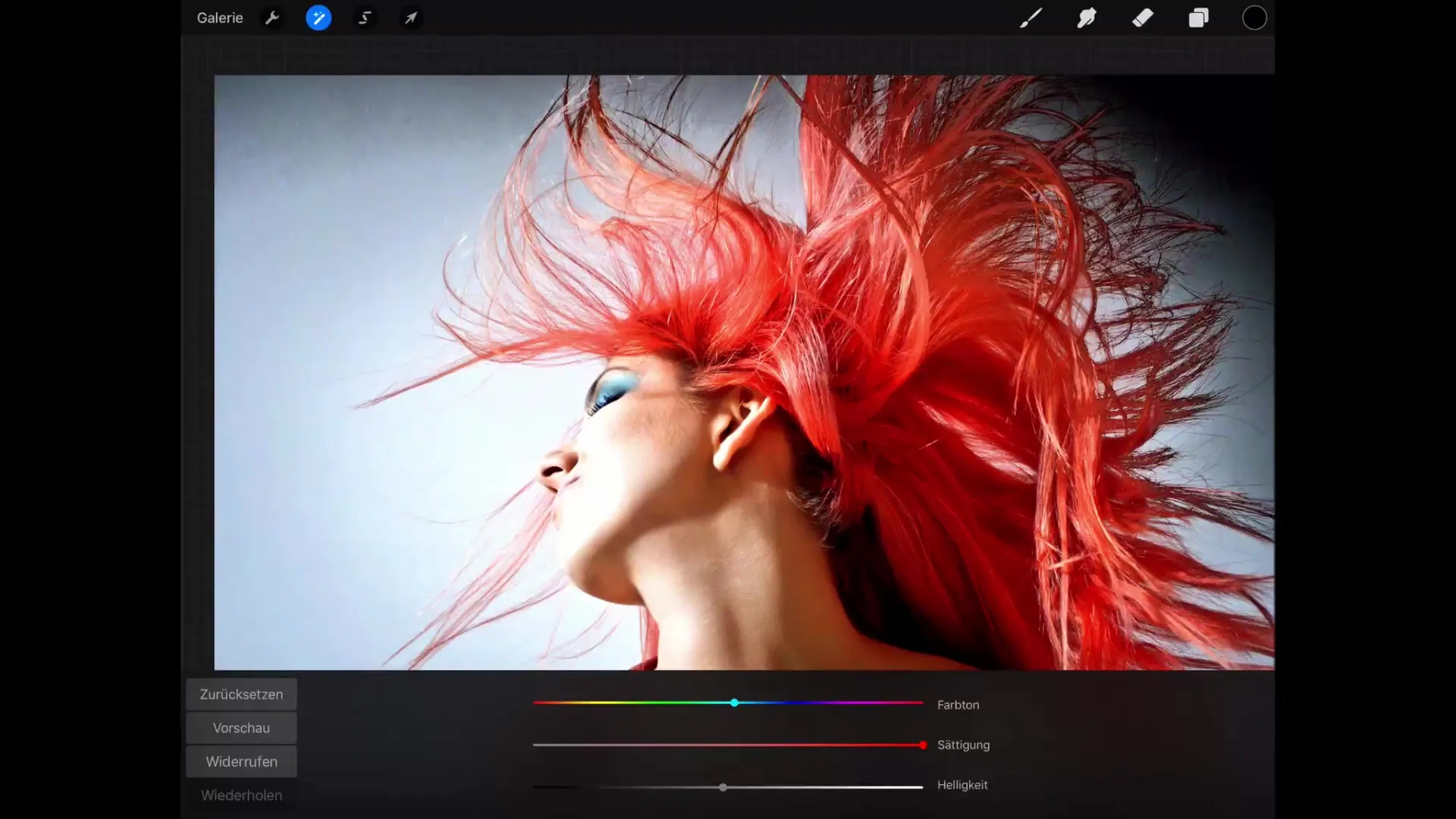Click the Wiederholen redo button

coord(241,795)
